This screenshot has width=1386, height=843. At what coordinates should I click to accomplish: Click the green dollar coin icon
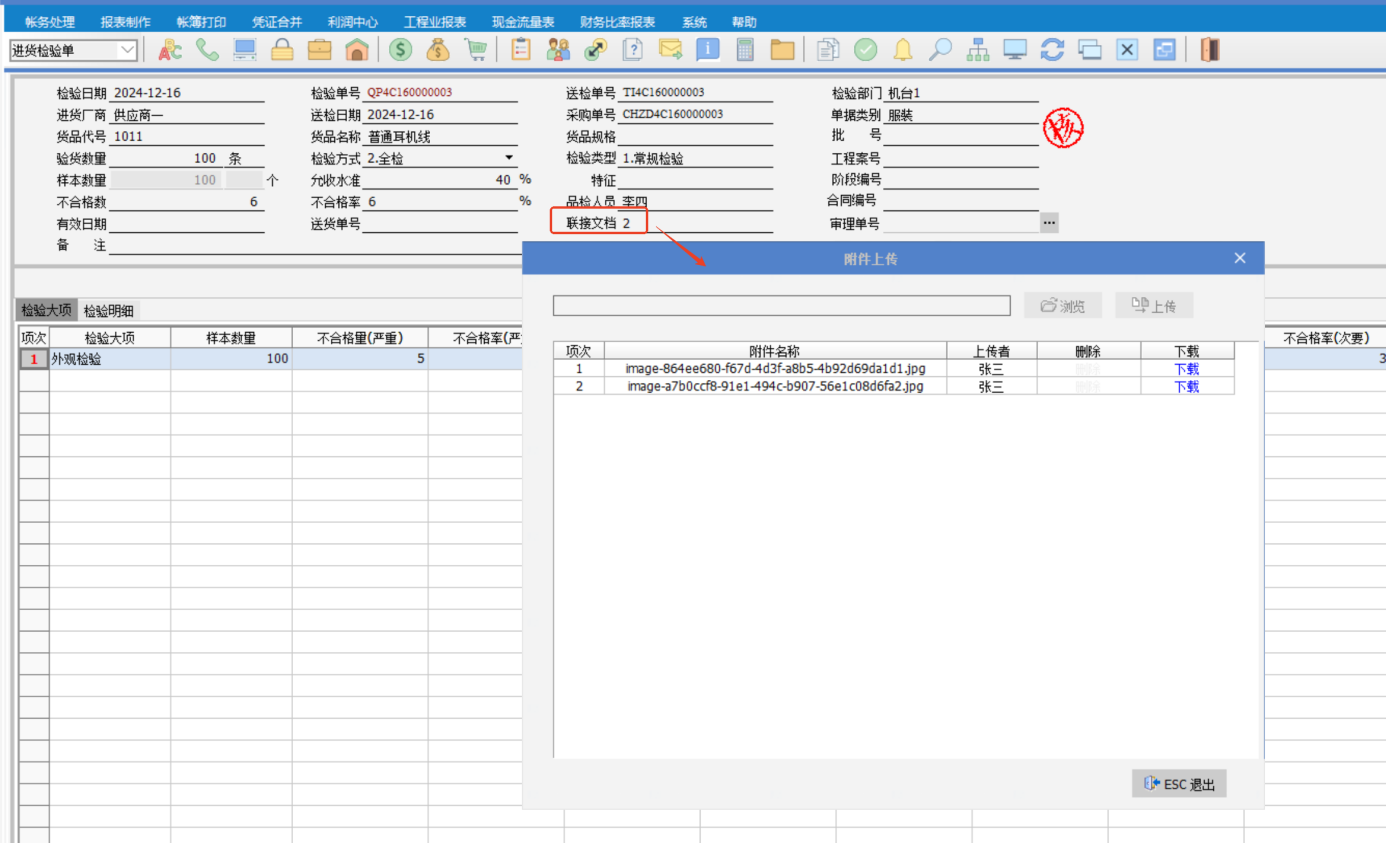coord(401,50)
